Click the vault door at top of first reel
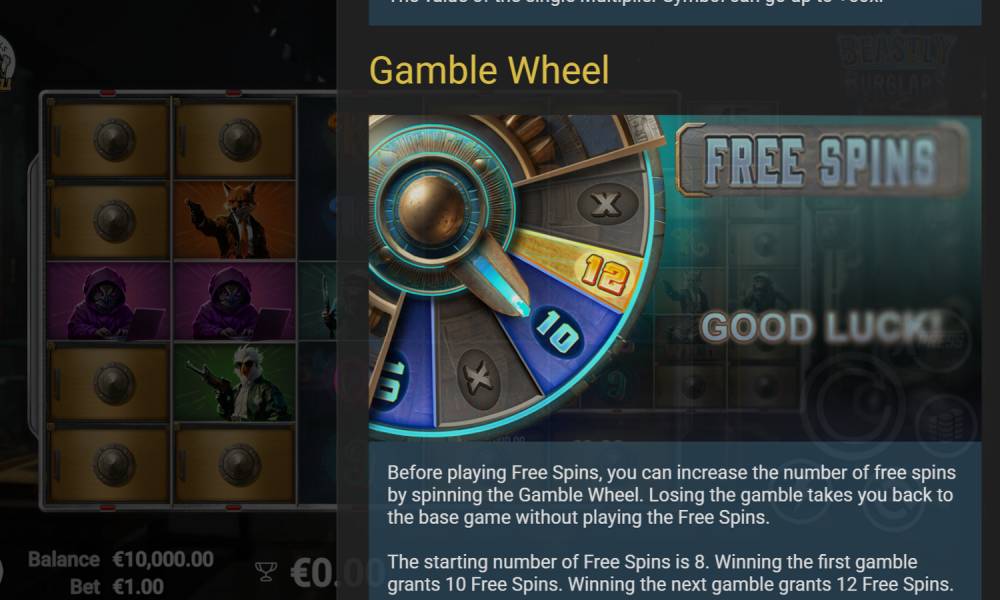 tap(109, 138)
